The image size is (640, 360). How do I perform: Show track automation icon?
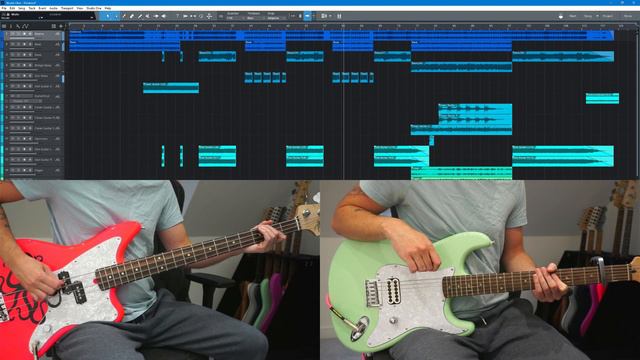pos(25,26)
